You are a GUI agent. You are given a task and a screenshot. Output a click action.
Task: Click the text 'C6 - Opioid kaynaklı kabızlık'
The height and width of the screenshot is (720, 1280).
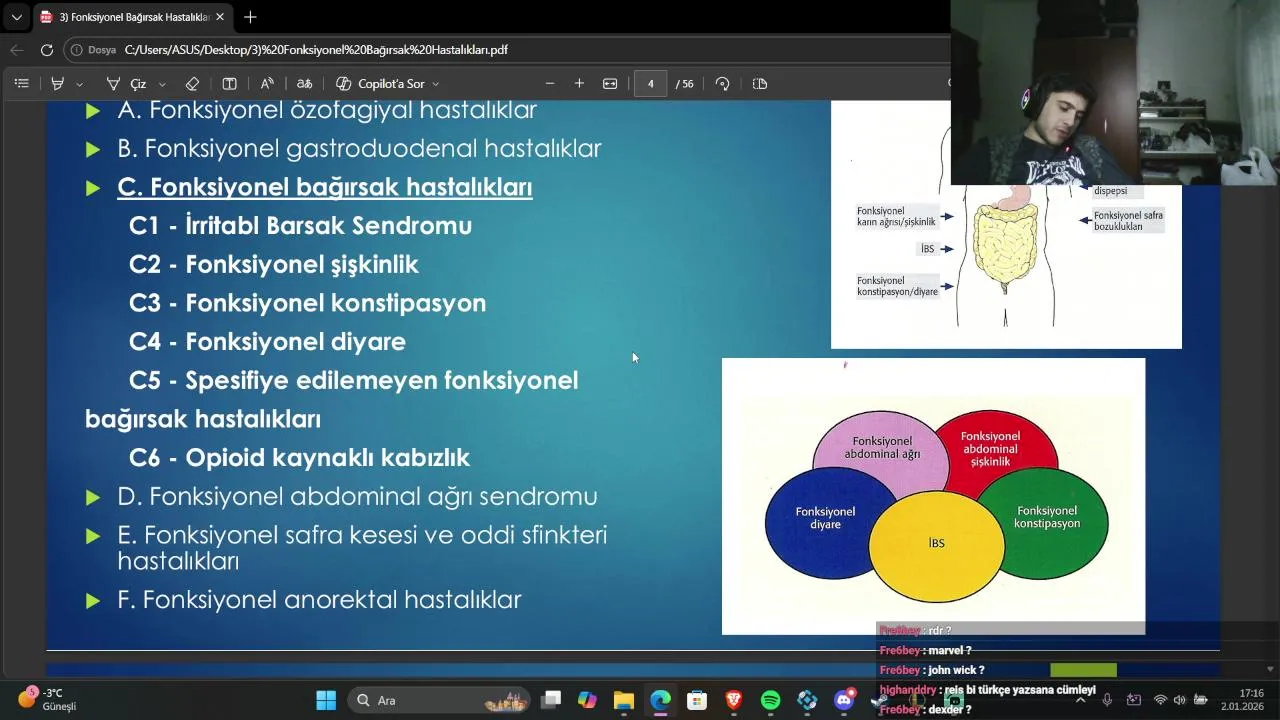(299, 458)
